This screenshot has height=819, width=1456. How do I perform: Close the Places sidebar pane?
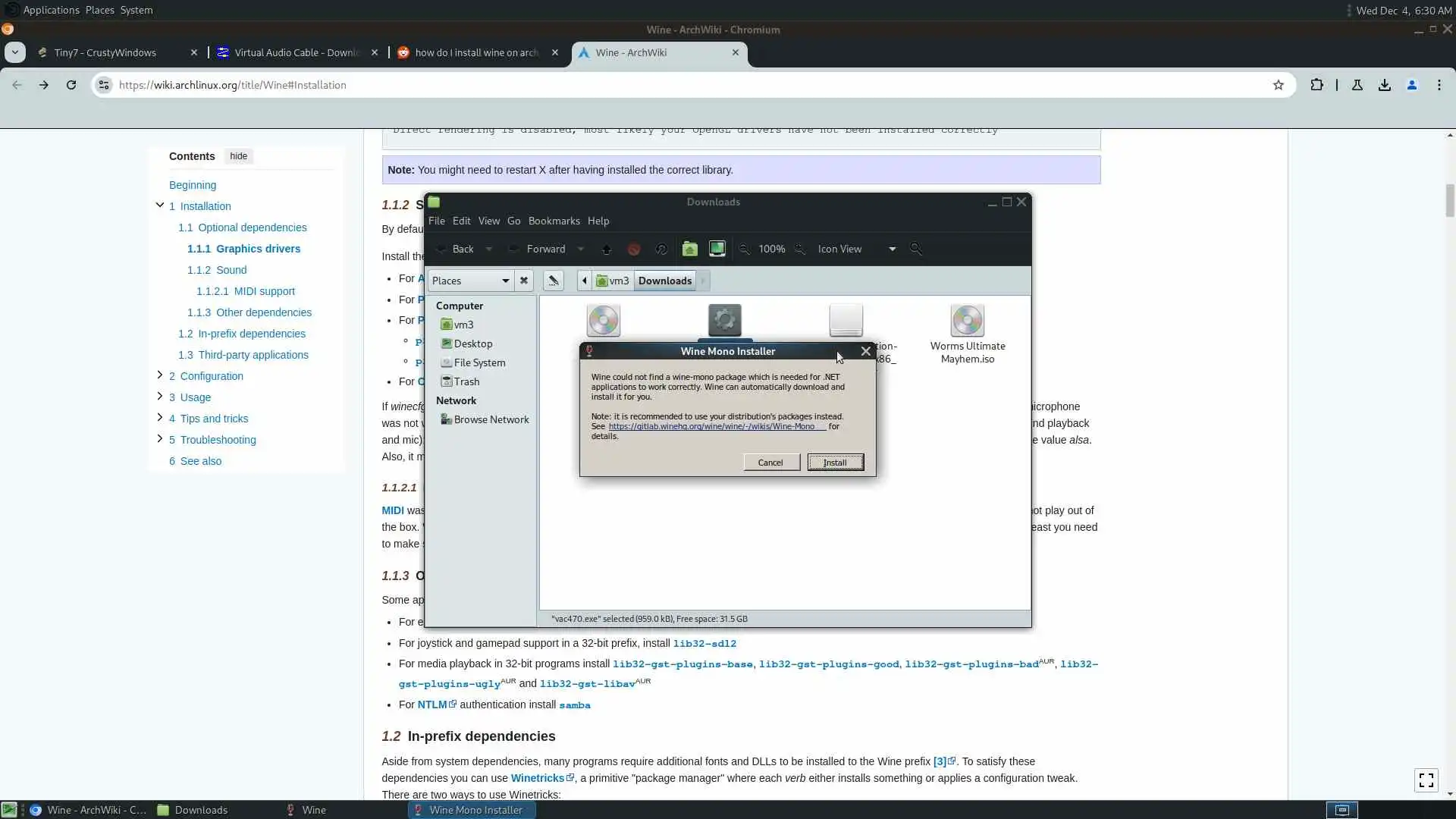(x=524, y=281)
